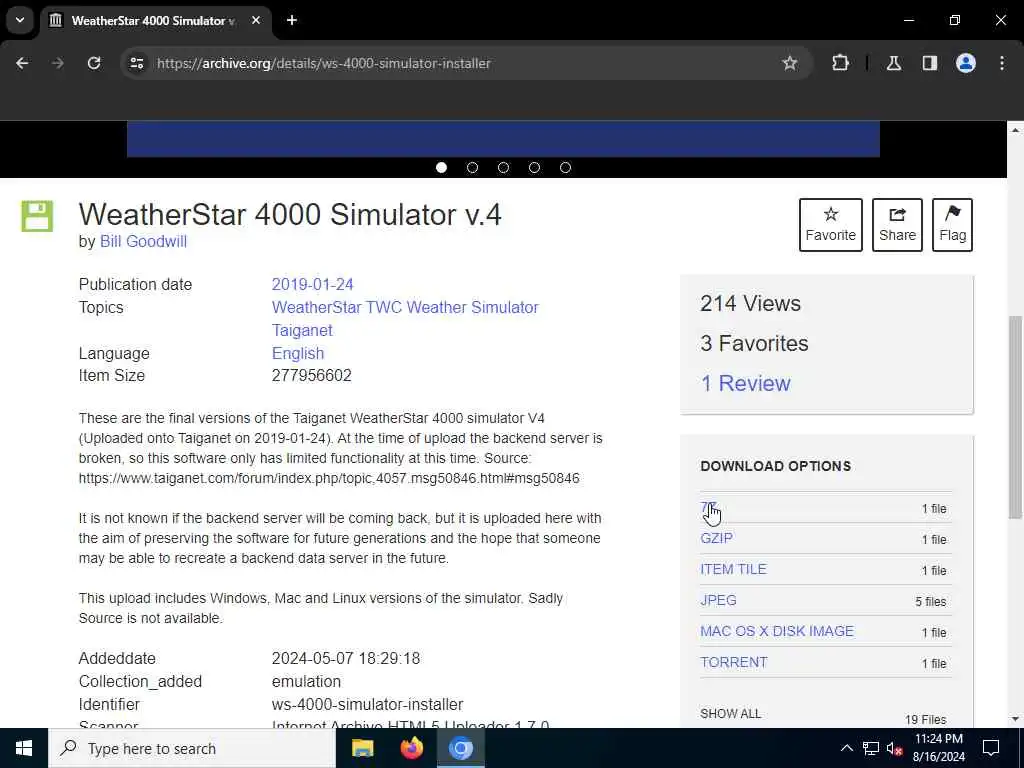Show hidden system tray icons
The width and height of the screenshot is (1024, 768).
click(846, 748)
